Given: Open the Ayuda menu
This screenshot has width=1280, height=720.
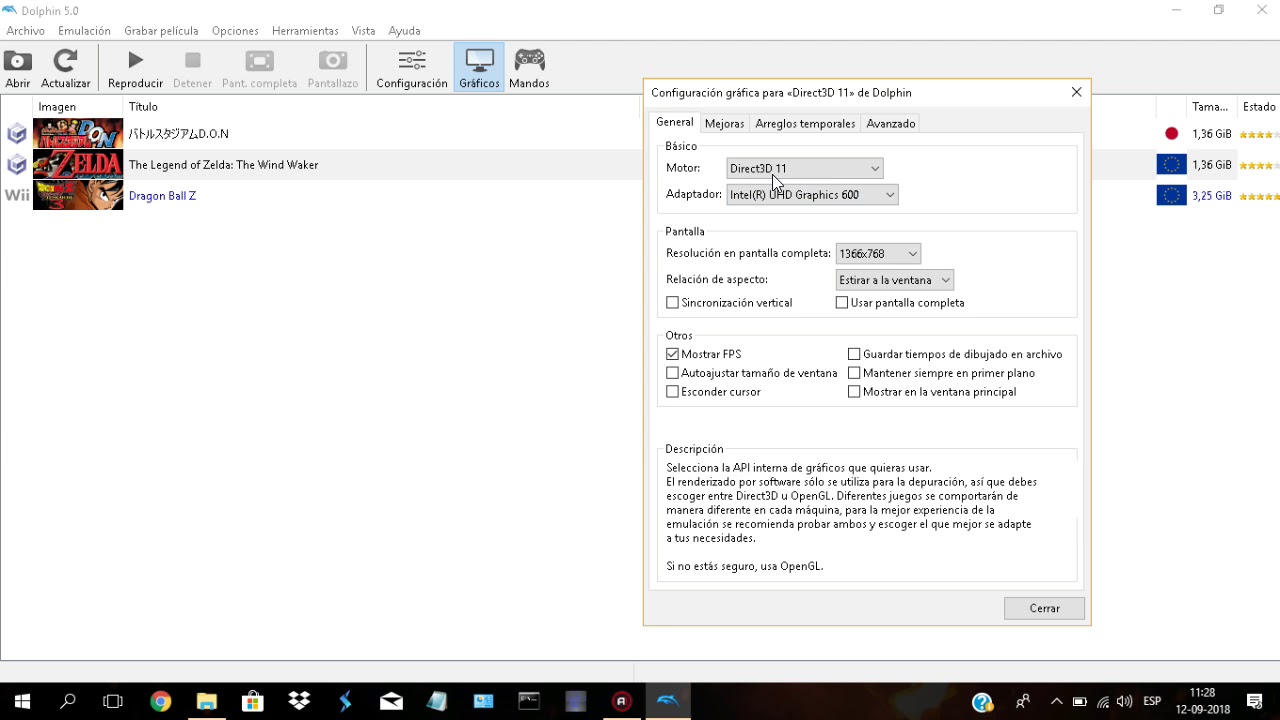Looking at the screenshot, I should (404, 31).
